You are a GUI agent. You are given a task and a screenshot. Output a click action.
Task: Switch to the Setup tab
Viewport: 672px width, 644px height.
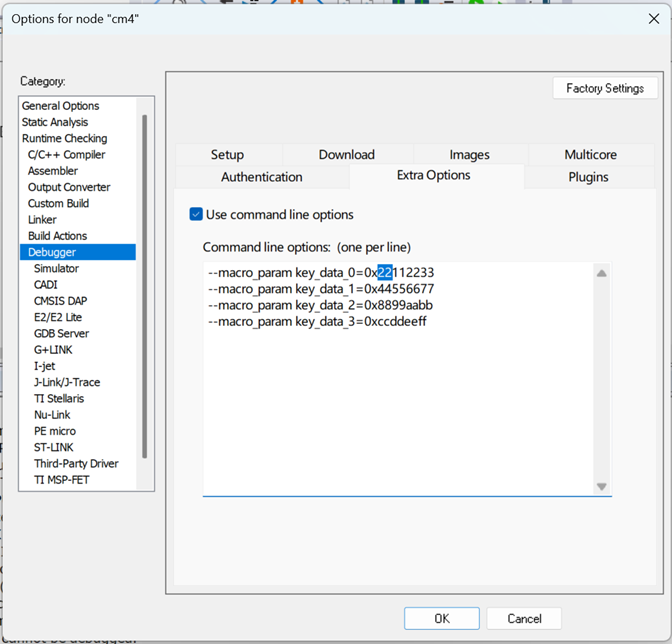click(228, 155)
